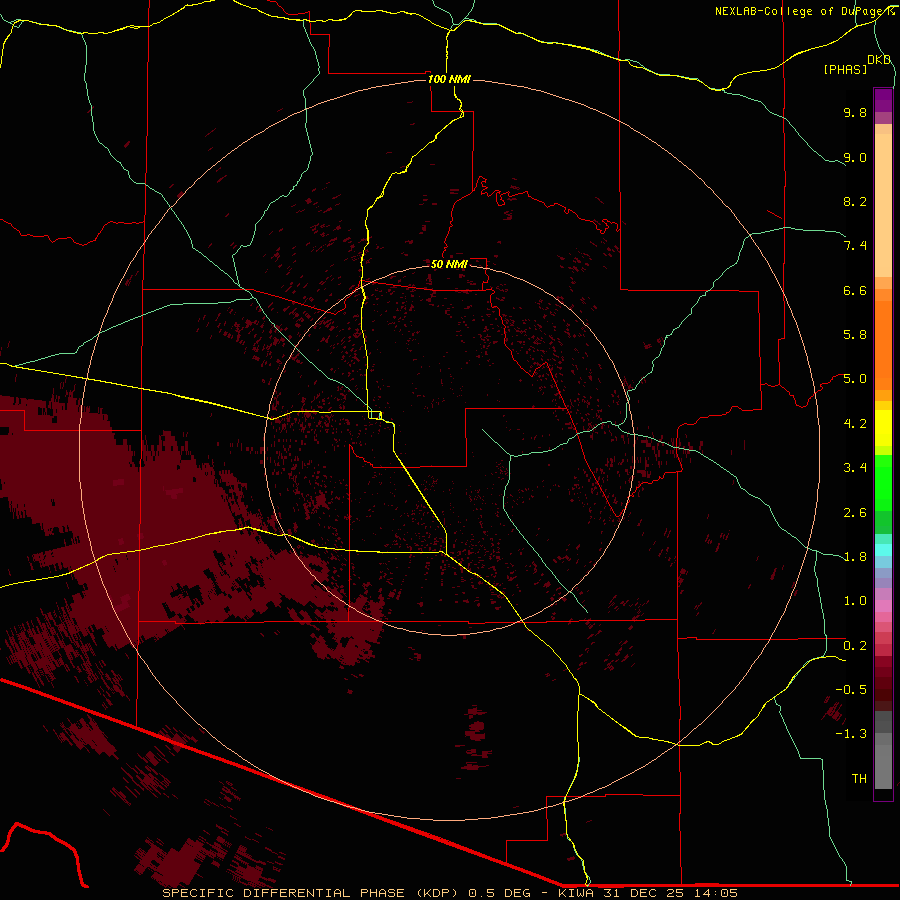Pick the 2.6 scale value
Screen dimensions: 900x900
(x=855, y=513)
